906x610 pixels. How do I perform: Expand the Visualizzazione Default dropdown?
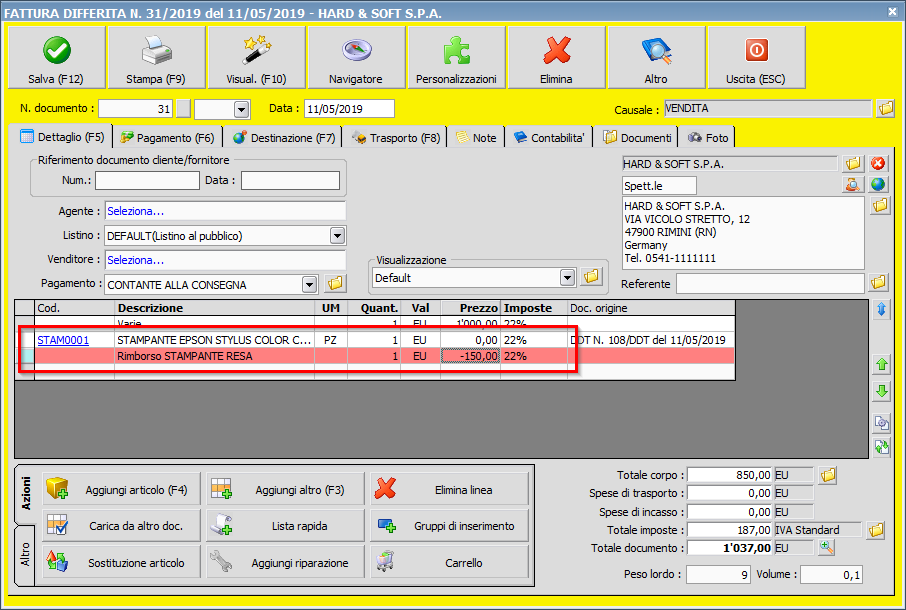click(x=567, y=277)
